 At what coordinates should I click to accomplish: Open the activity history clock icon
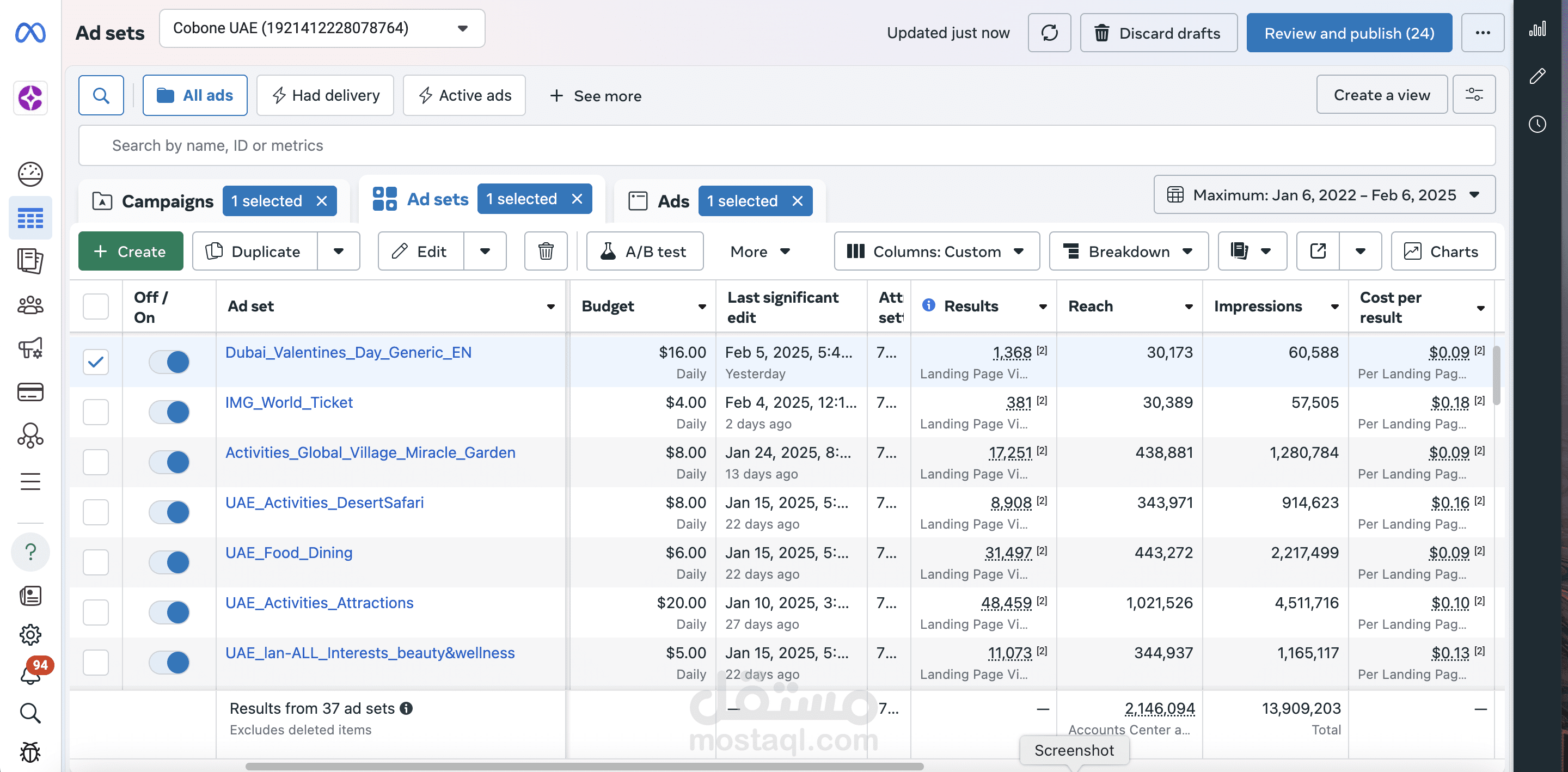1537,124
